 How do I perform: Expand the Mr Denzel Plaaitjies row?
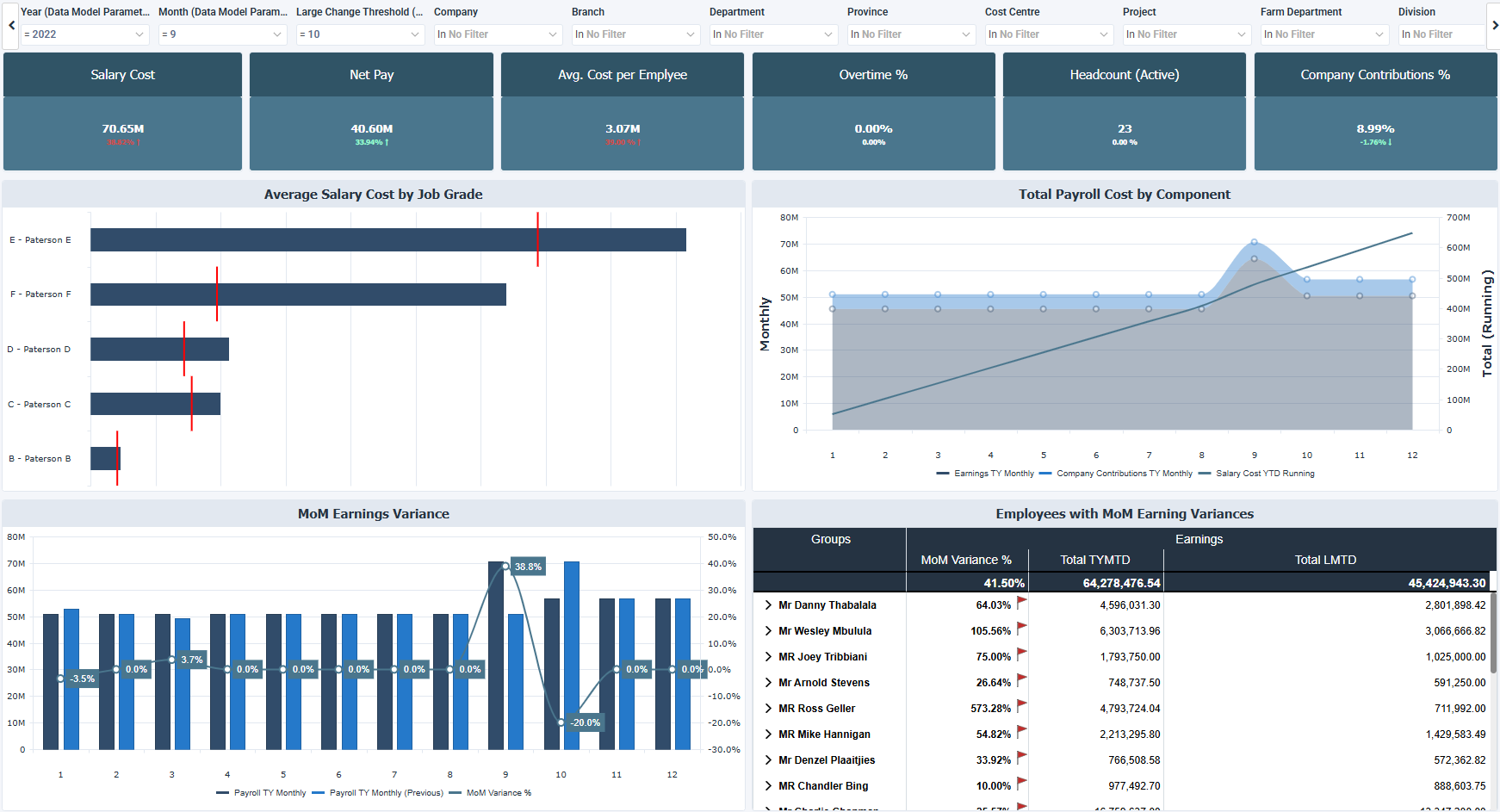click(x=768, y=760)
